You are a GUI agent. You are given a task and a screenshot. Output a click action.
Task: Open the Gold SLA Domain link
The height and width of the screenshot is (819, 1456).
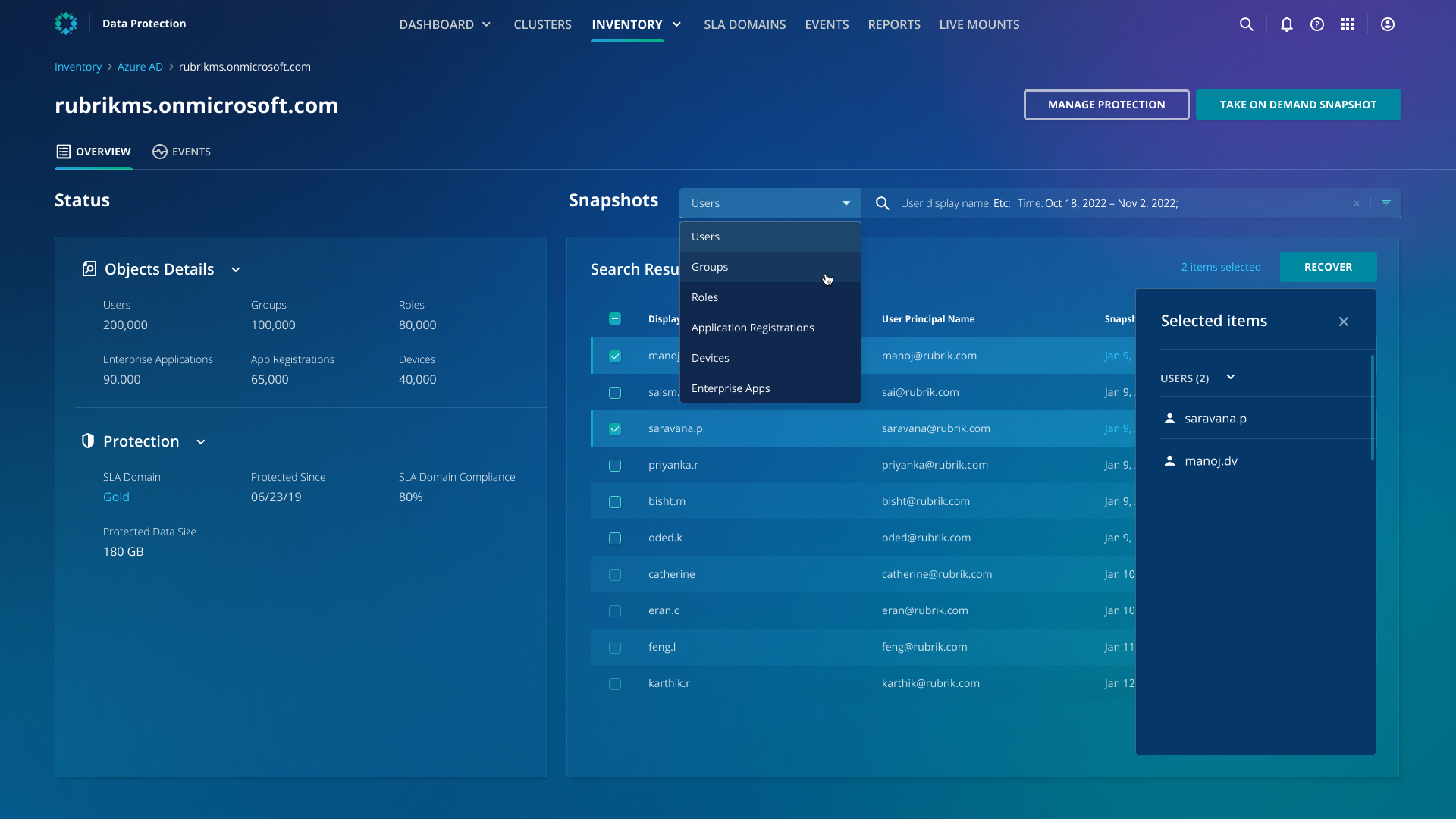pyautogui.click(x=116, y=497)
